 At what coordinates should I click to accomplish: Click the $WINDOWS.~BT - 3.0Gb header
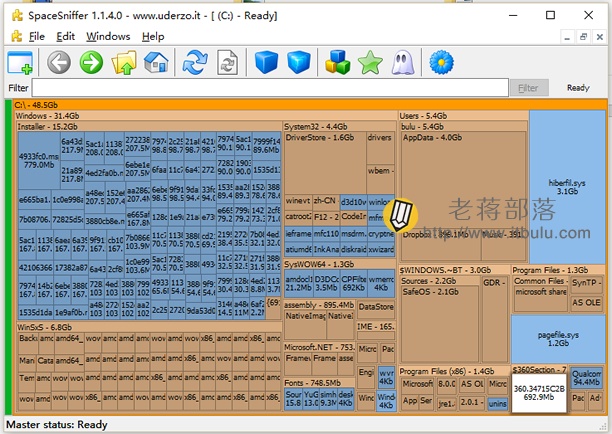(454, 270)
